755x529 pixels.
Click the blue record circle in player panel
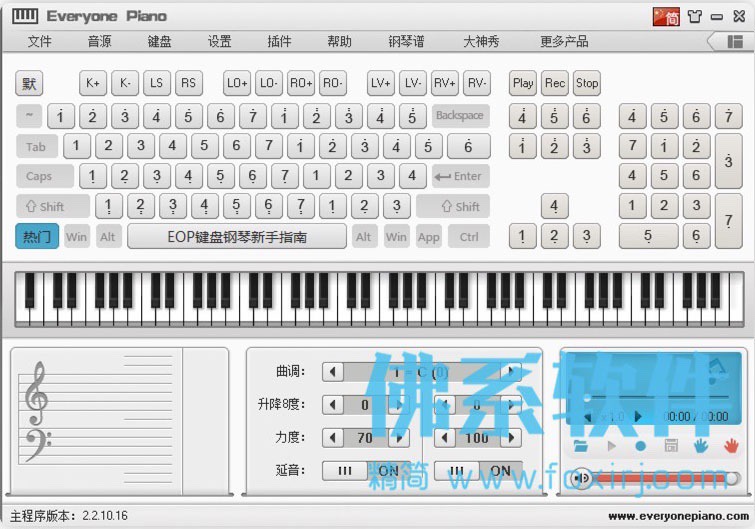click(640, 446)
